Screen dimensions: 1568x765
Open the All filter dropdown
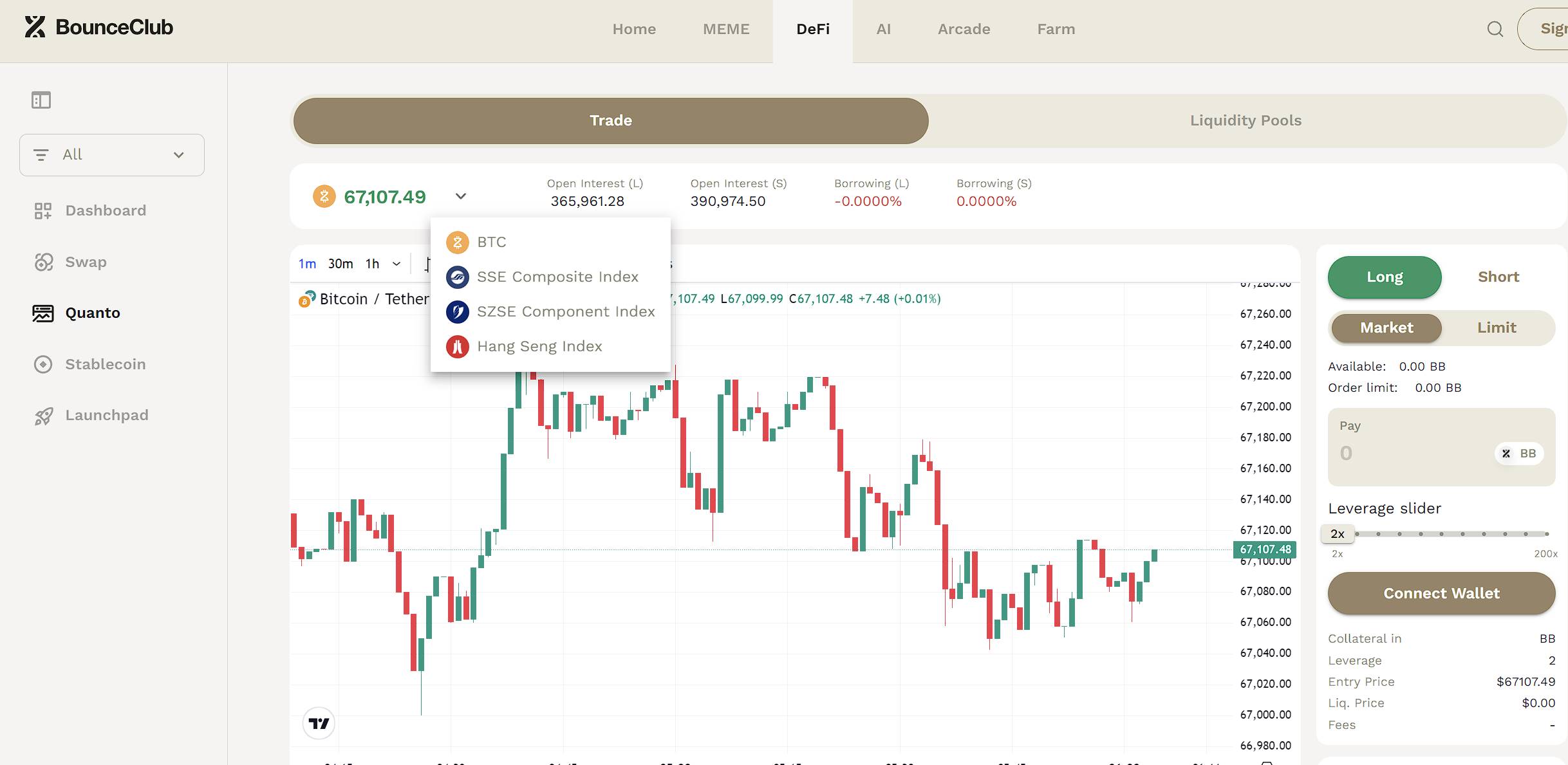click(111, 154)
